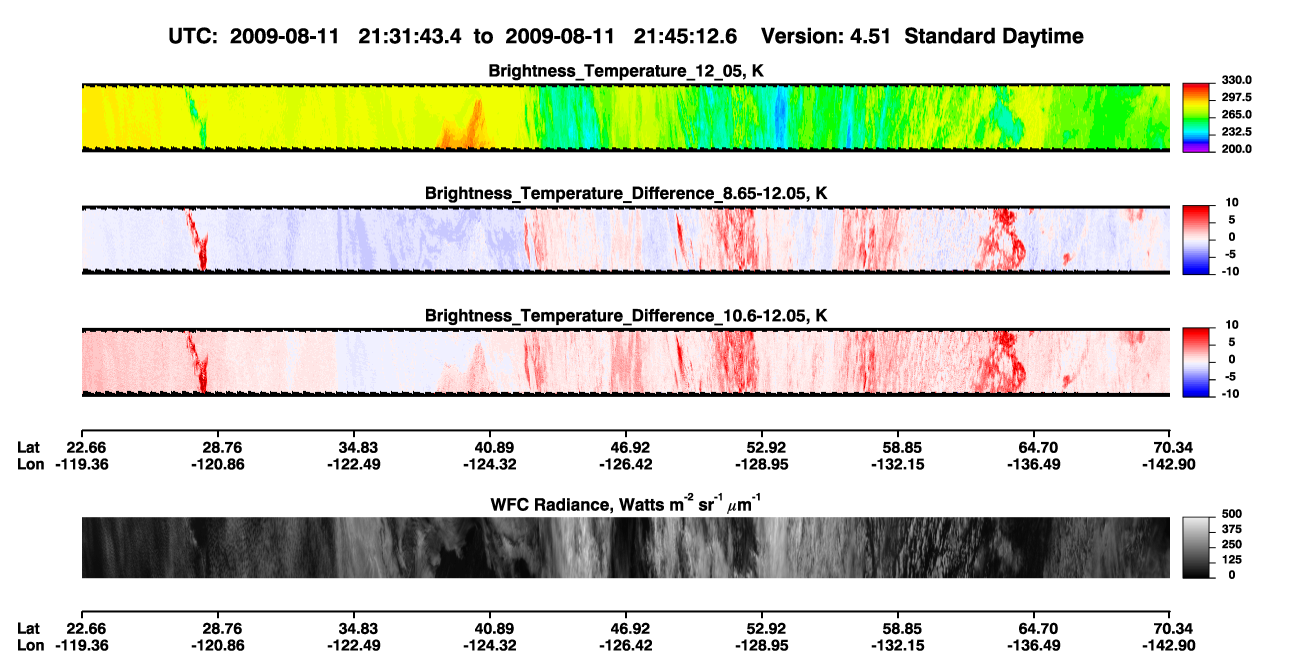Click the '330.0' colorbar tick label
1300x667 pixels.
pos(1236,80)
